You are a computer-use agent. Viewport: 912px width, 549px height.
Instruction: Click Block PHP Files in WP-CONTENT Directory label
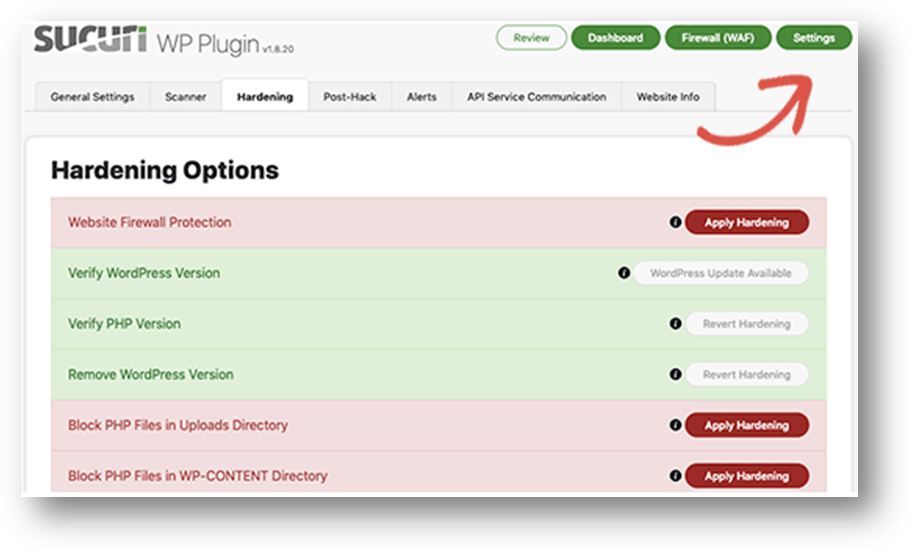click(198, 476)
